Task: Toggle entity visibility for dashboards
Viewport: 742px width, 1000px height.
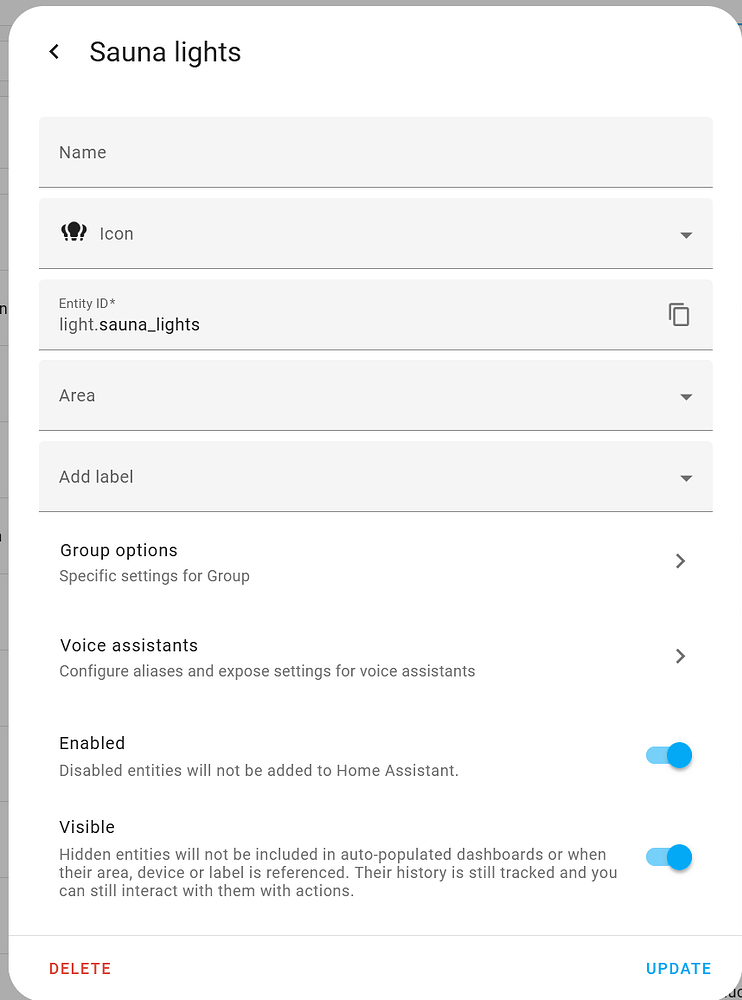Action: pyautogui.click(x=667, y=857)
